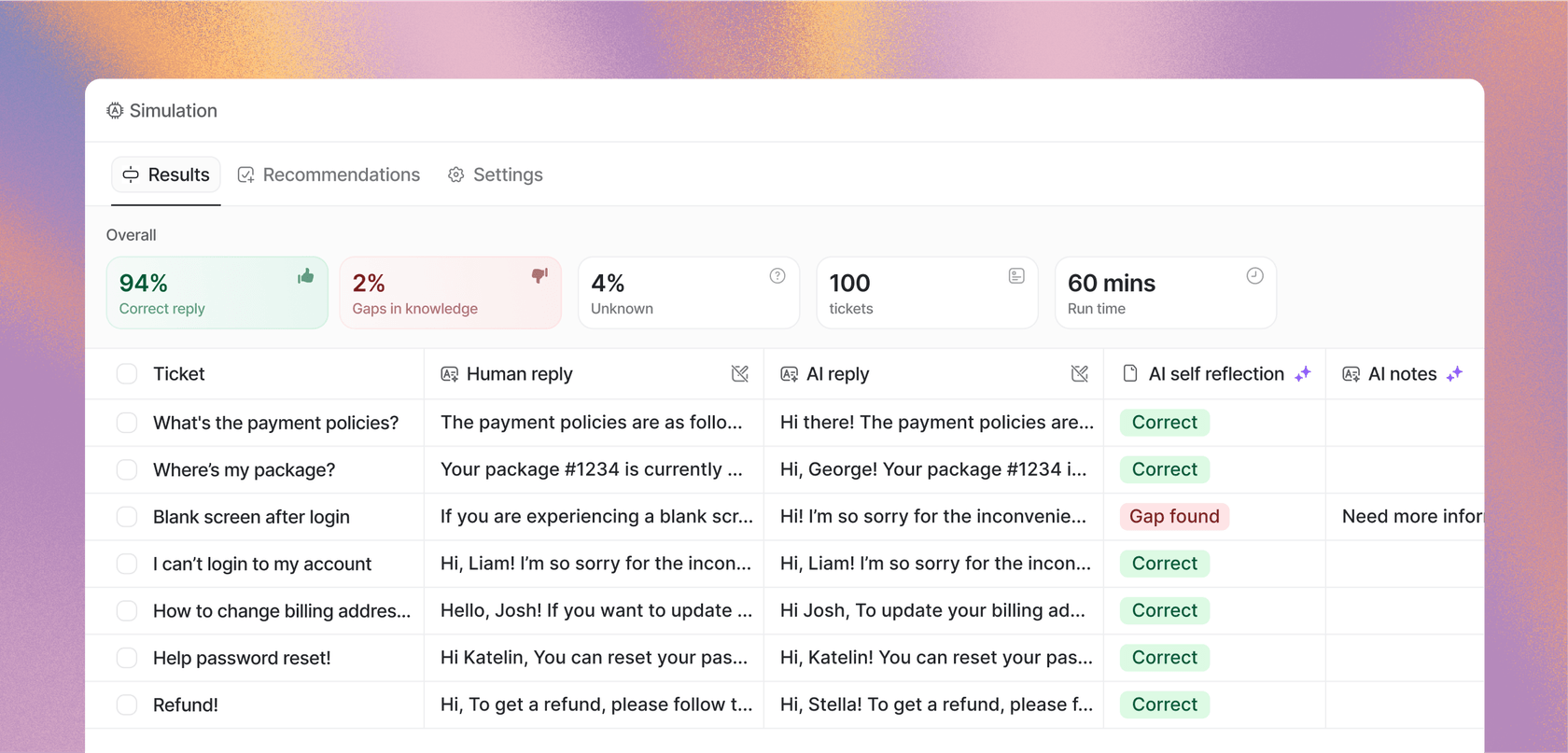Image resolution: width=1568 pixels, height=753 pixels.
Task: Click the sparkle icon beside AI self reflection
Action: coord(1303,374)
